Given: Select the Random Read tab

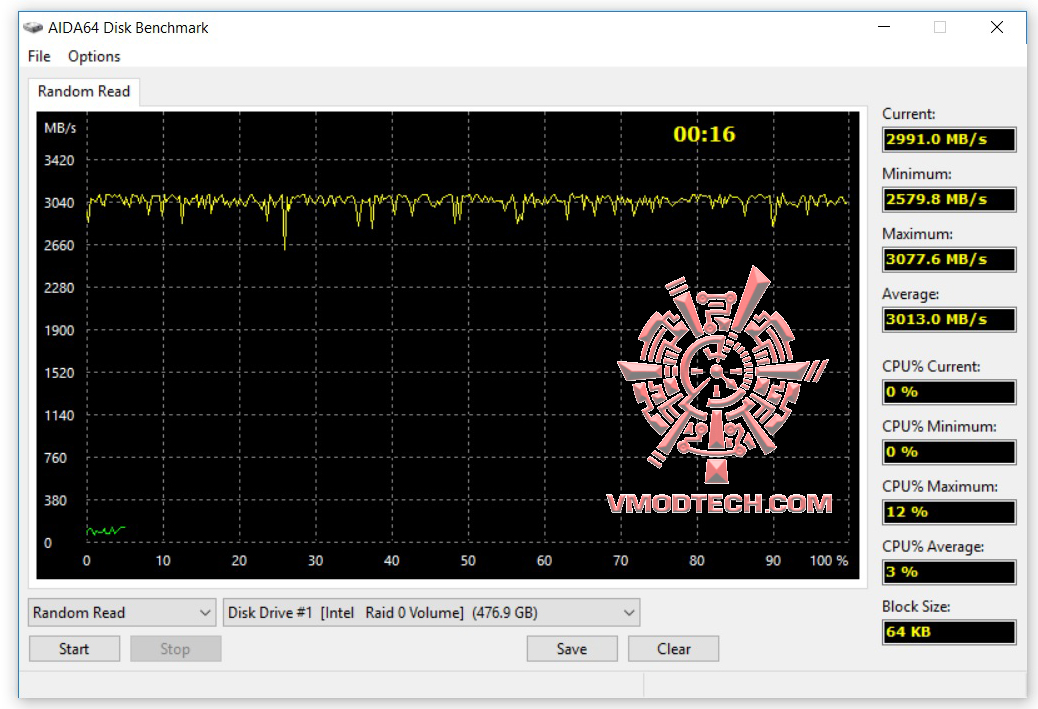Looking at the screenshot, I should (x=84, y=91).
